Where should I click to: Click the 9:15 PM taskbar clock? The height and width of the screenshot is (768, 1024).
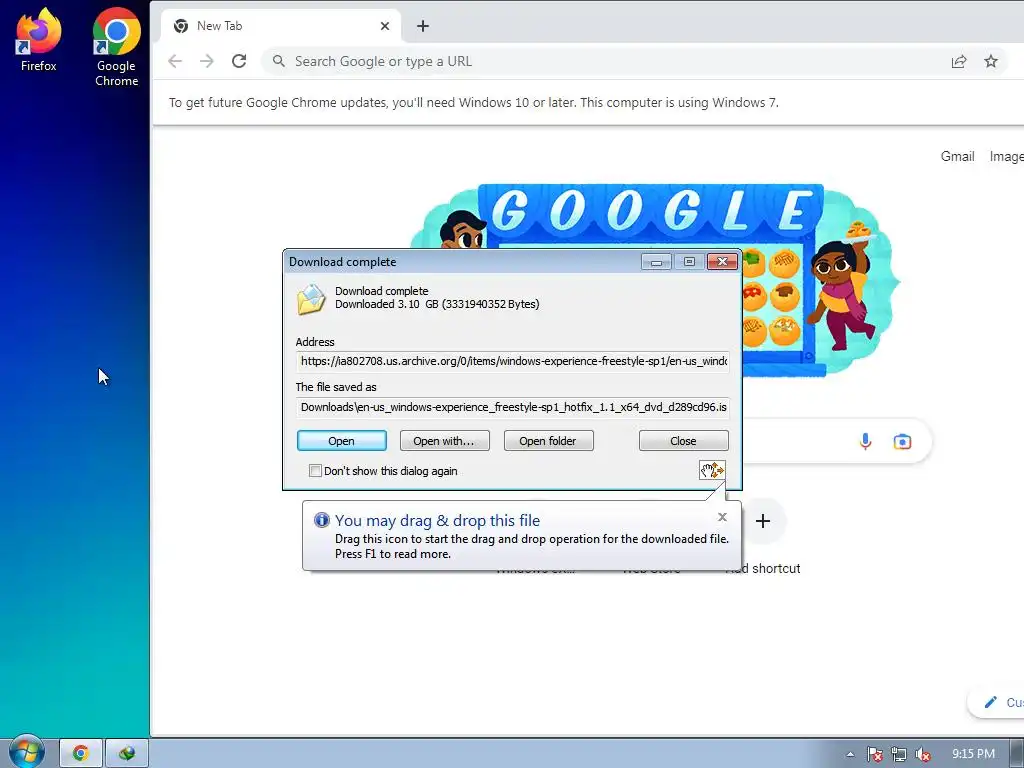click(x=973, y=754)
